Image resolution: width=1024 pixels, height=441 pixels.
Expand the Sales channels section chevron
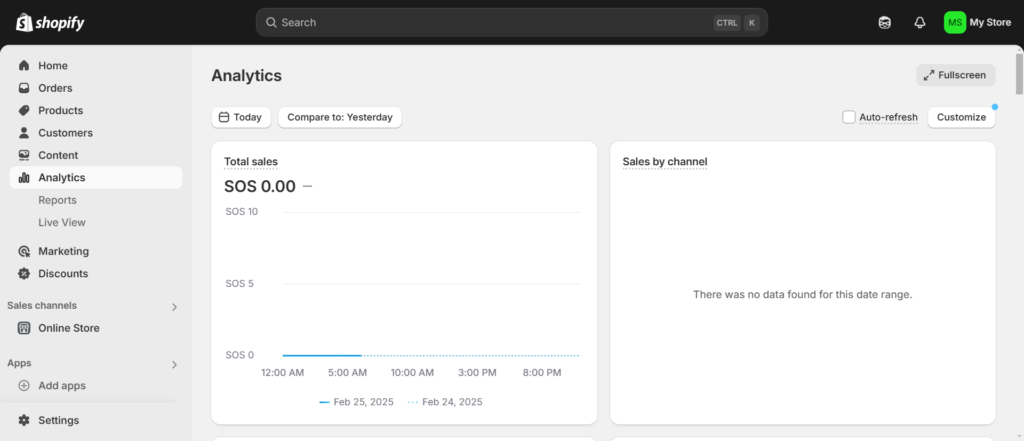pos(174,306)
